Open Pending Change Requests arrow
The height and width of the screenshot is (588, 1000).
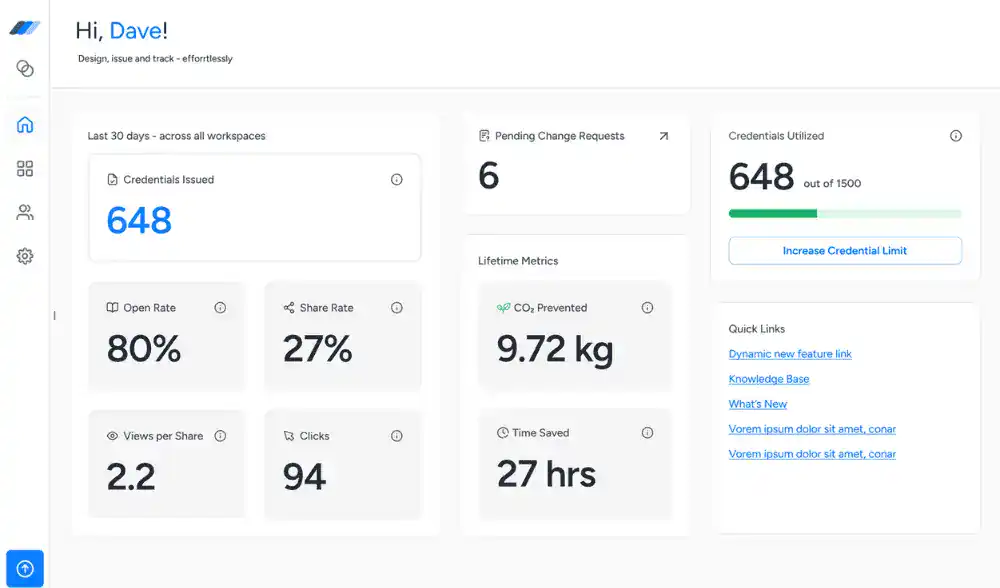pos(663,136)
